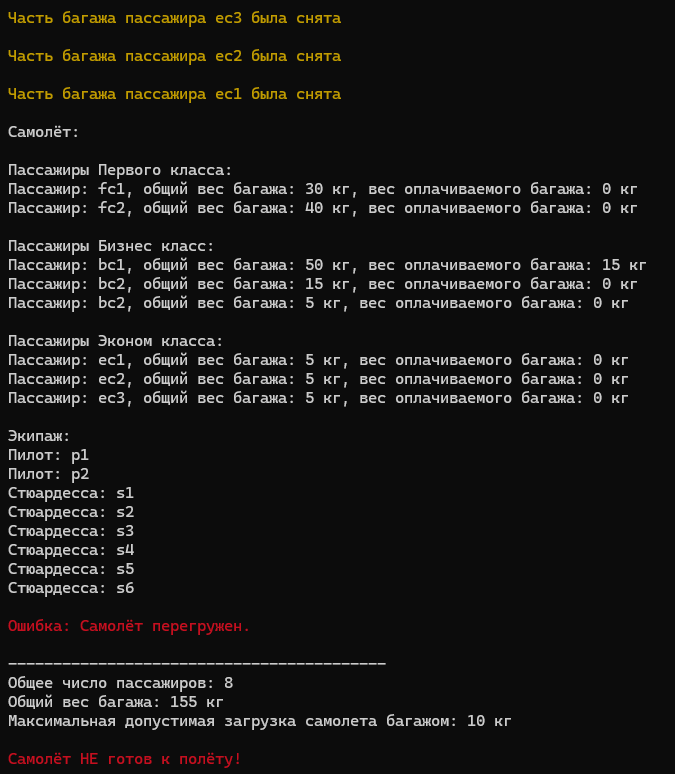This screenshot has height=774, width=675.
Task: Click the yellow message about passenger ec3's baggage
Action: pyautogui.click(x=174, y=18)
